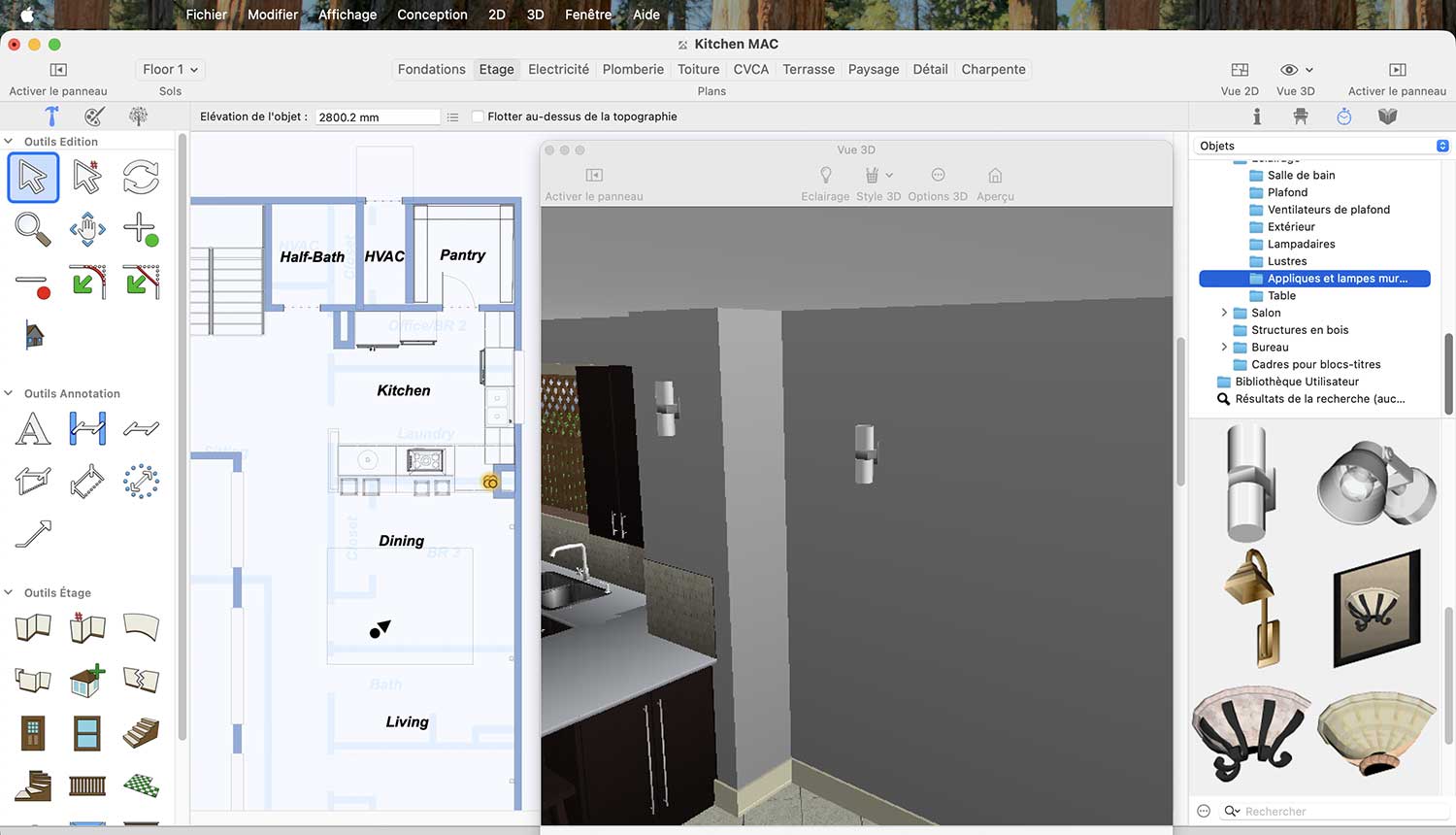Click the Elévation de l'objet field

tap(378, 117)
